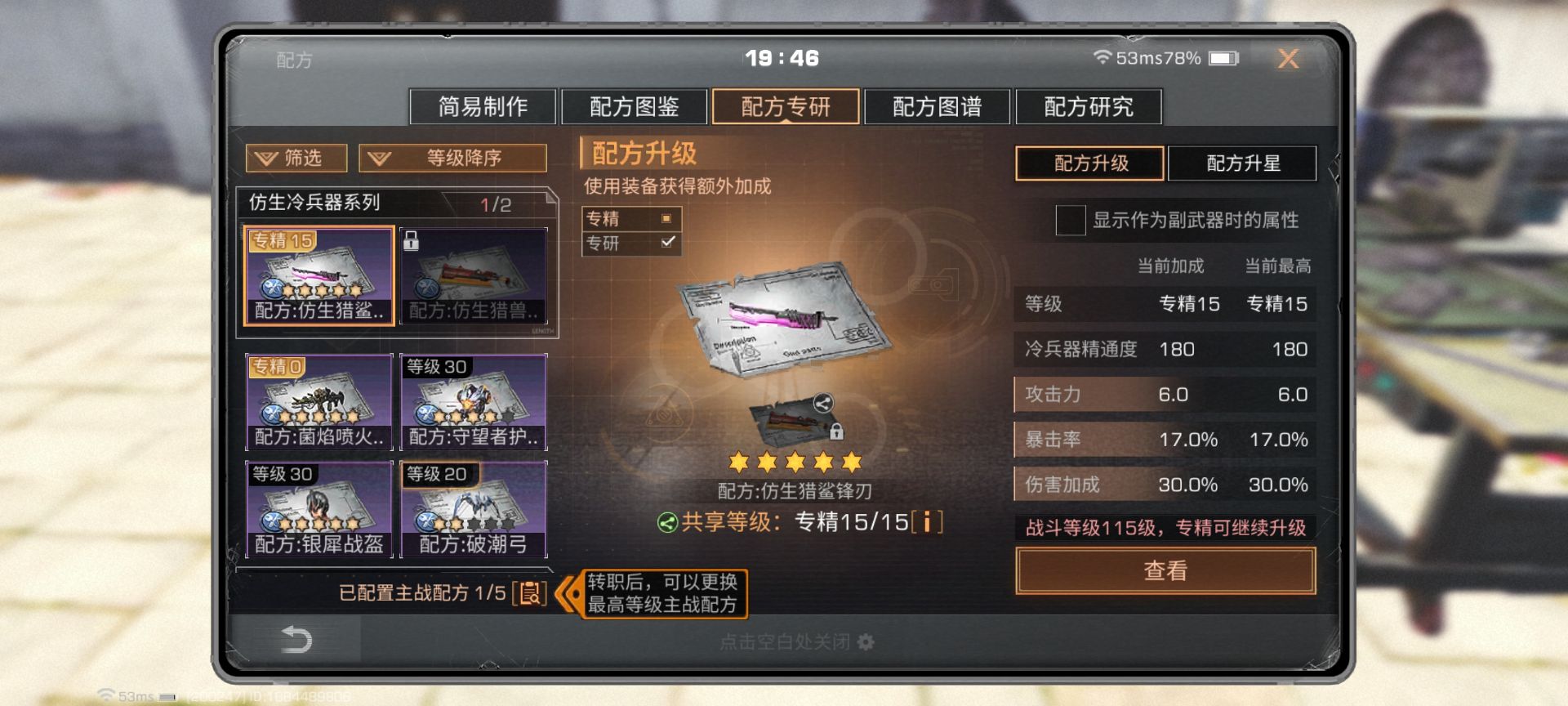Open the main battle recipe list icon
1568x706 pixels.
pyautogui.click(x=529, y=593)
